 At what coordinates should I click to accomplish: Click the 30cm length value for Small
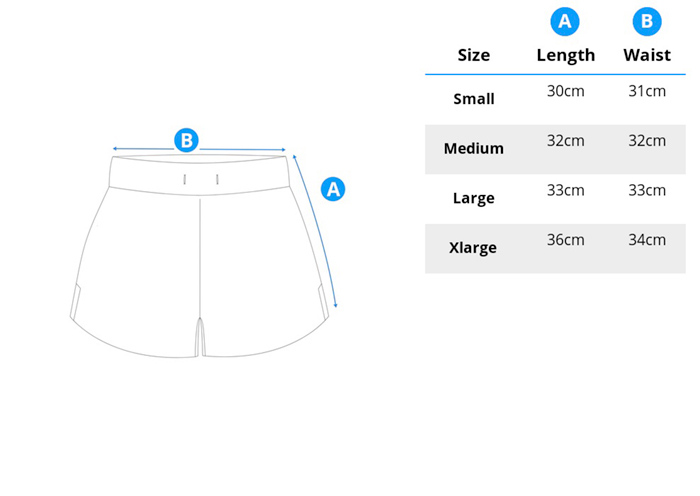pos(566,91)
